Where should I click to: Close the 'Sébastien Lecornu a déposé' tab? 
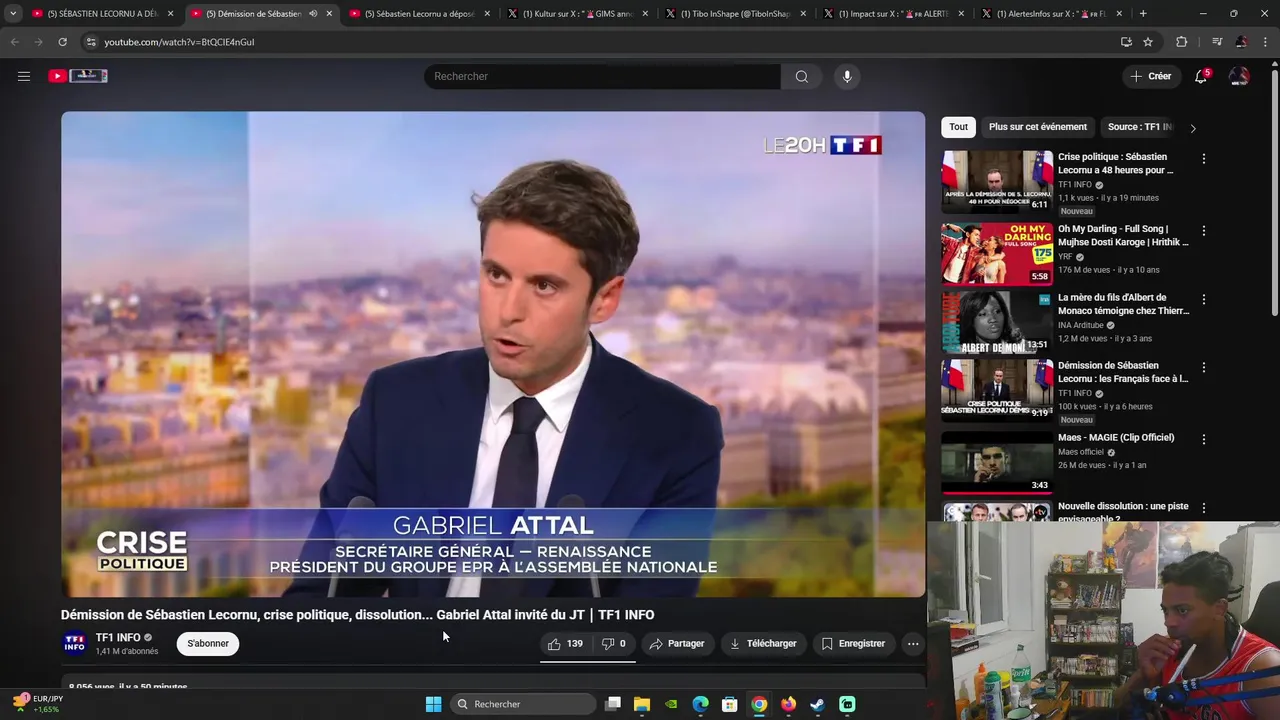click(x=487, y=14)
